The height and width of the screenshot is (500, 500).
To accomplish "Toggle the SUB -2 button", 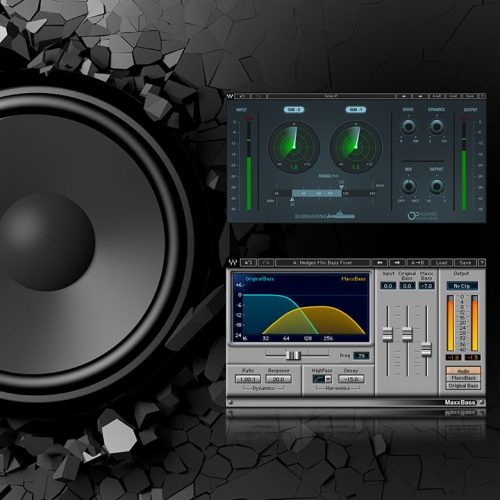I will coord(294,110).
